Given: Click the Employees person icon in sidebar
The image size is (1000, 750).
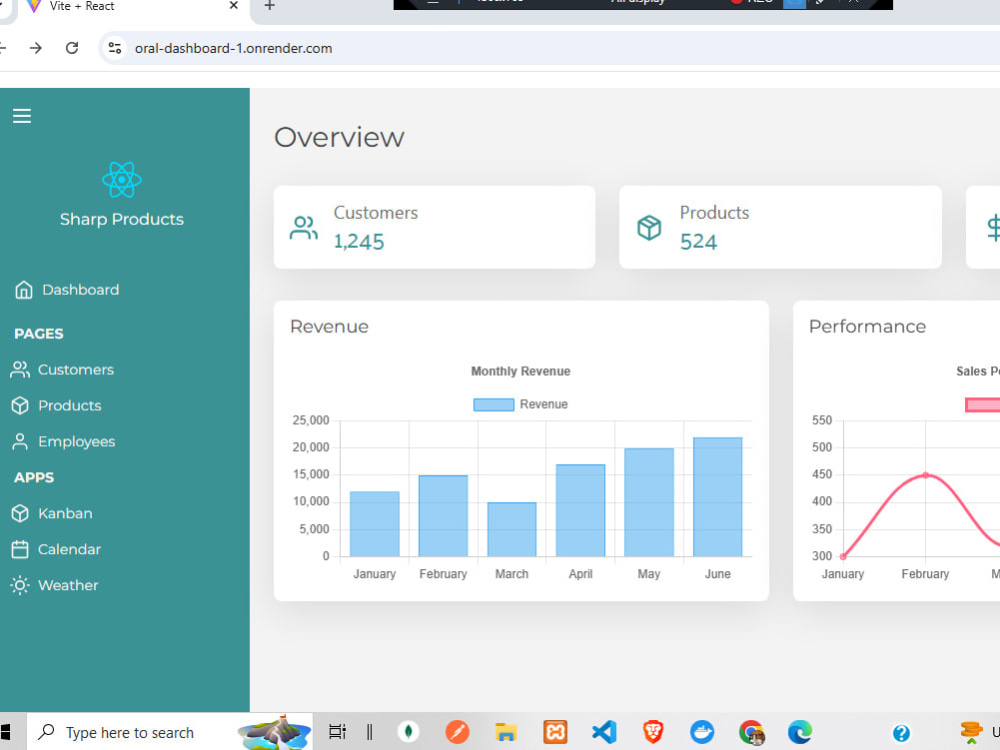Looking at the screenshot, I should tap(20, 441).
